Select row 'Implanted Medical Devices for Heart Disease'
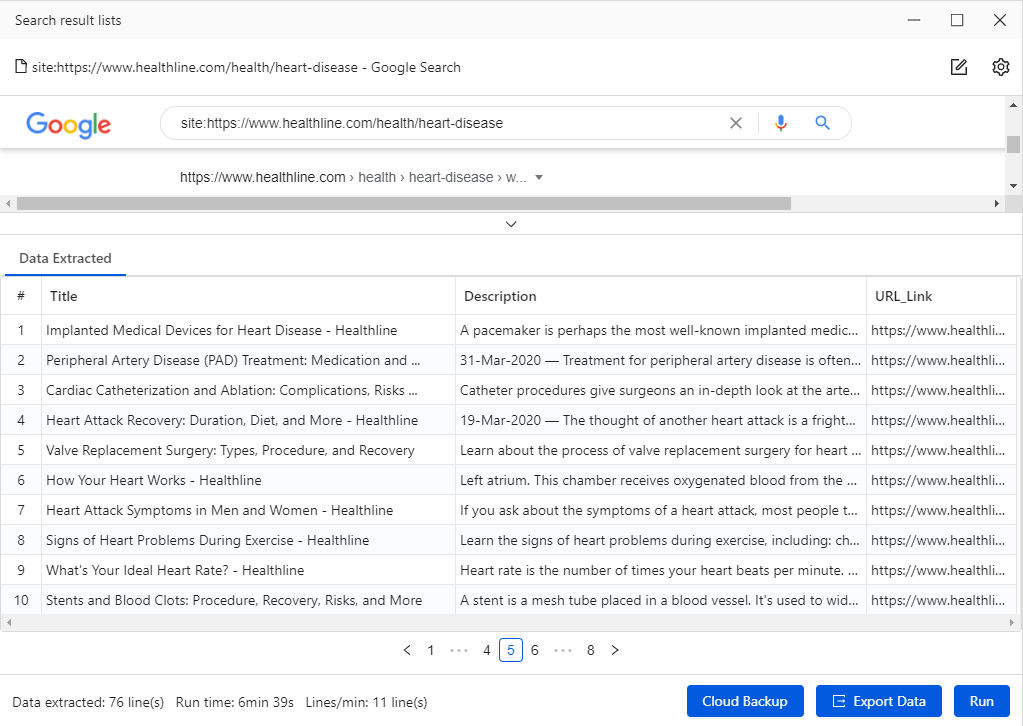This screenshot has height=726, width=1023. [509, 330]
